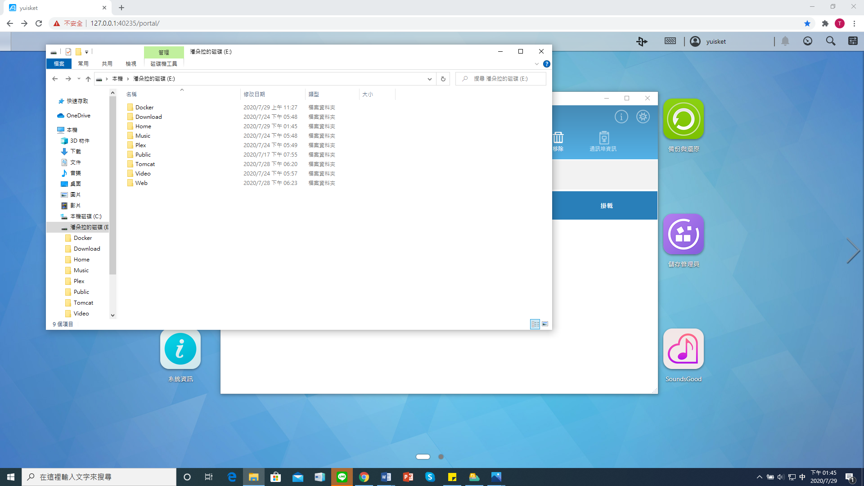Click the Properties icon in title bar

(68, 52)
